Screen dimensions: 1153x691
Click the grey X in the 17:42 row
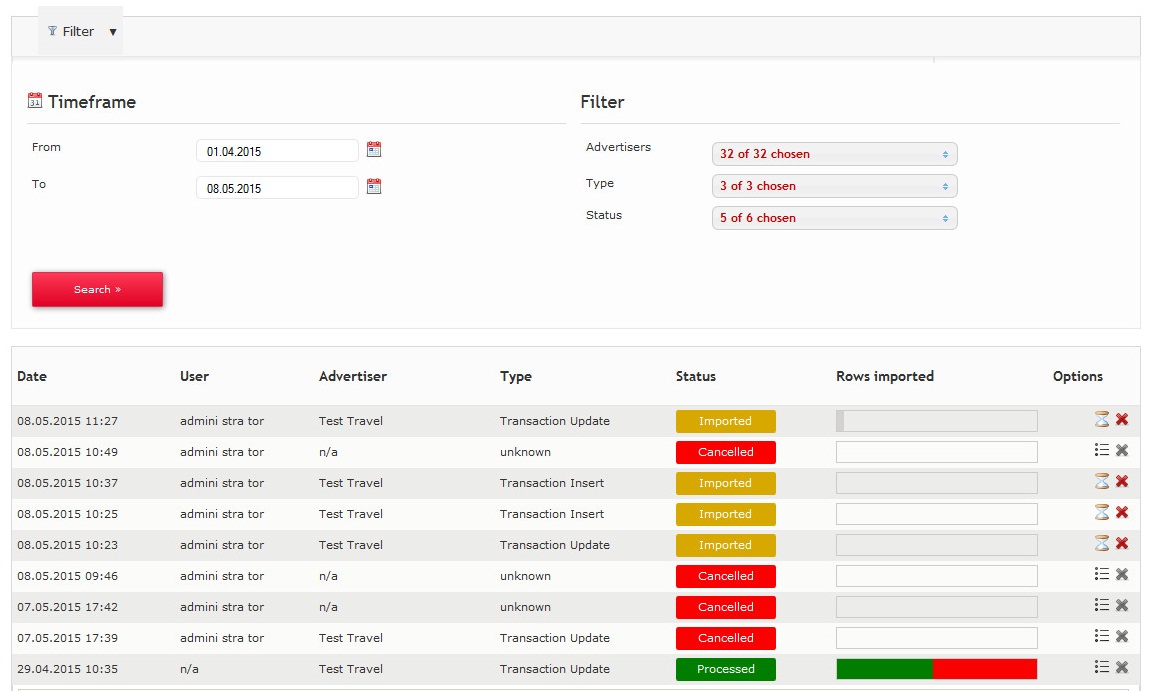pyautogui.click(x=1122, y=605)
